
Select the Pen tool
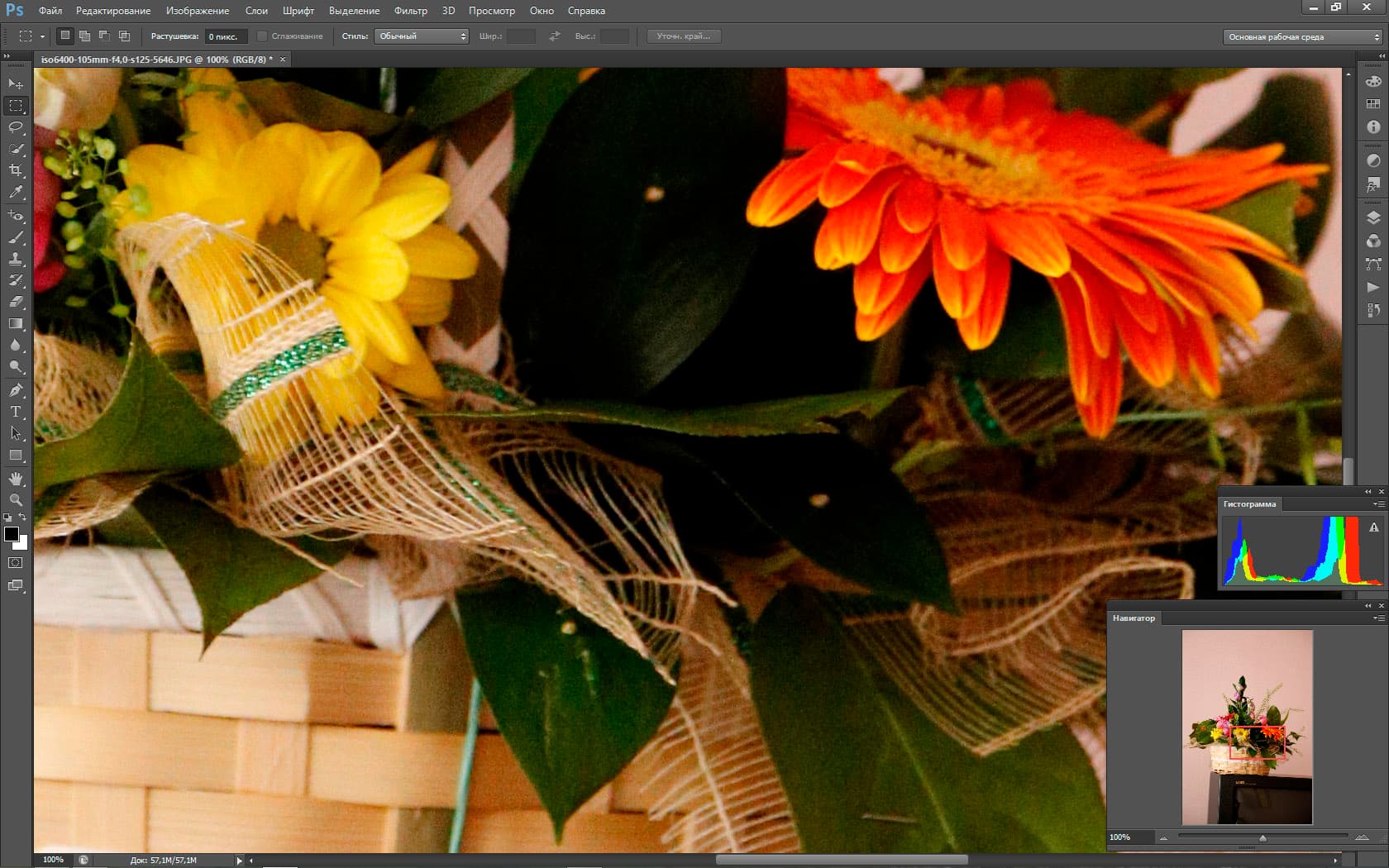tap(16, 390)
